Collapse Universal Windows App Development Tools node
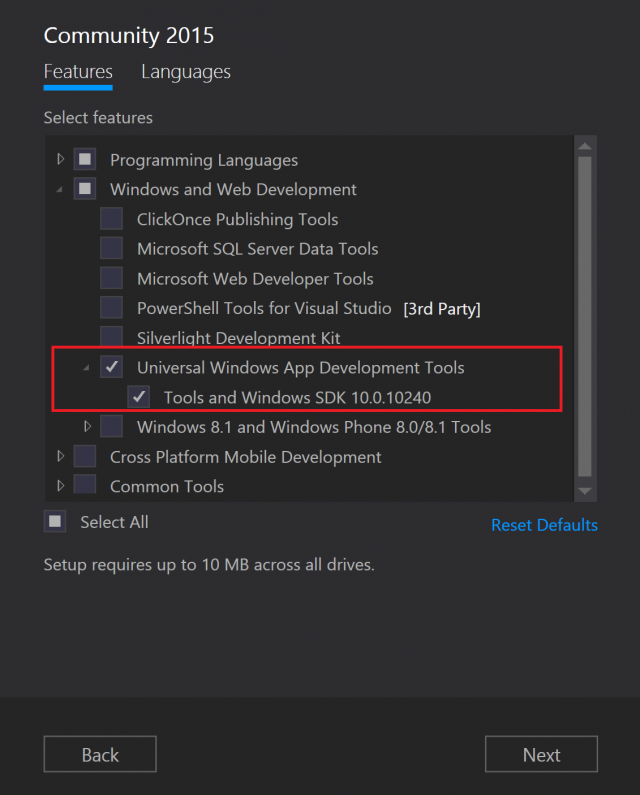The width and height of the screenshot is (640, 795). click(x=86, y=368)
